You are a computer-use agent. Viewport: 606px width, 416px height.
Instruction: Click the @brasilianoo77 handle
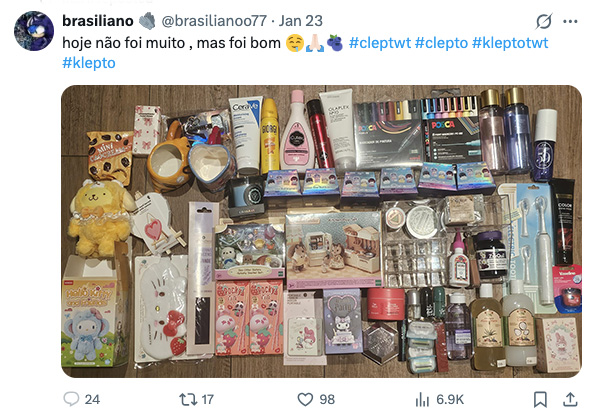pos(214,21)
